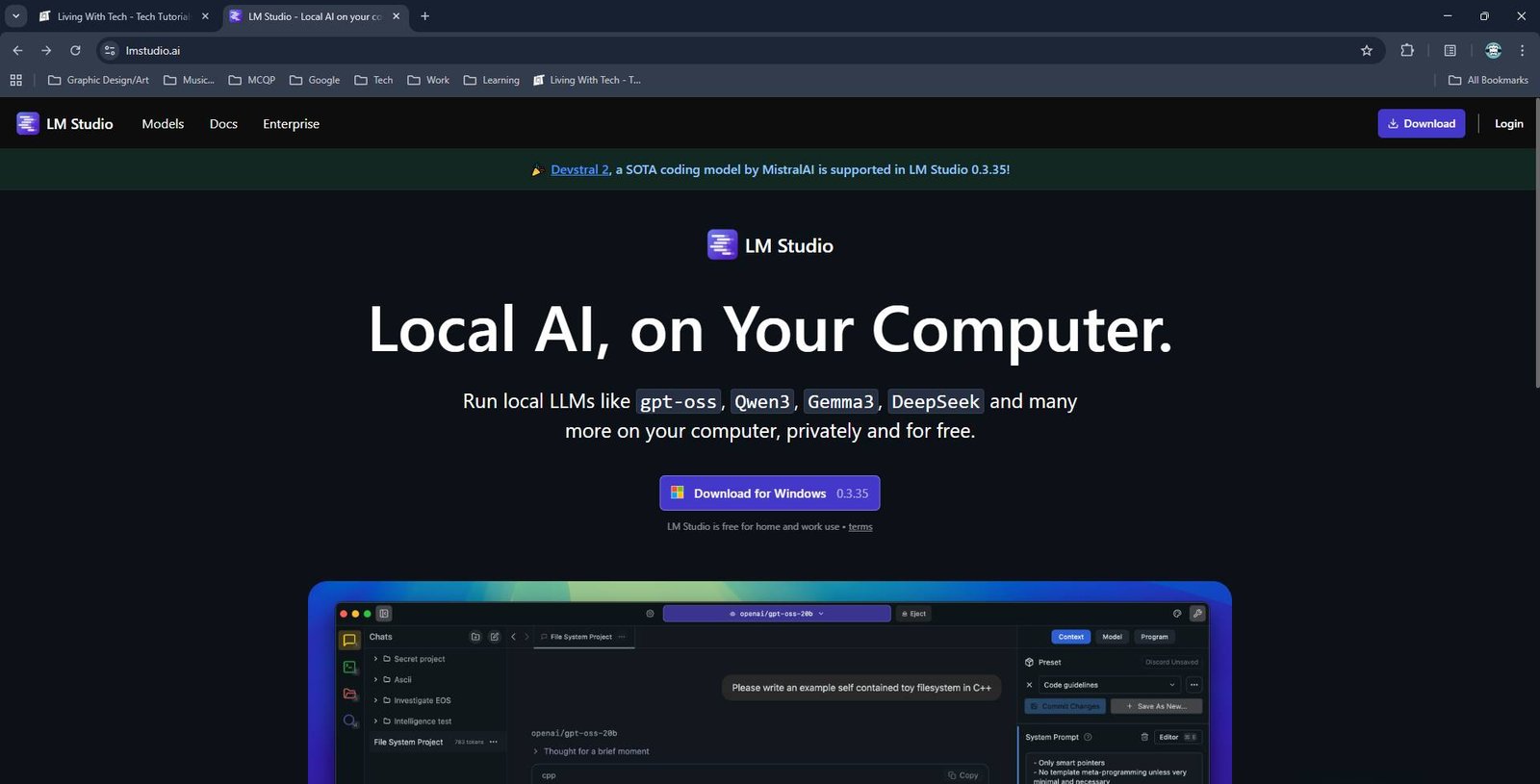
Task: Go forward in browser history
Action: pyautogui.click(x=46, y=50)
